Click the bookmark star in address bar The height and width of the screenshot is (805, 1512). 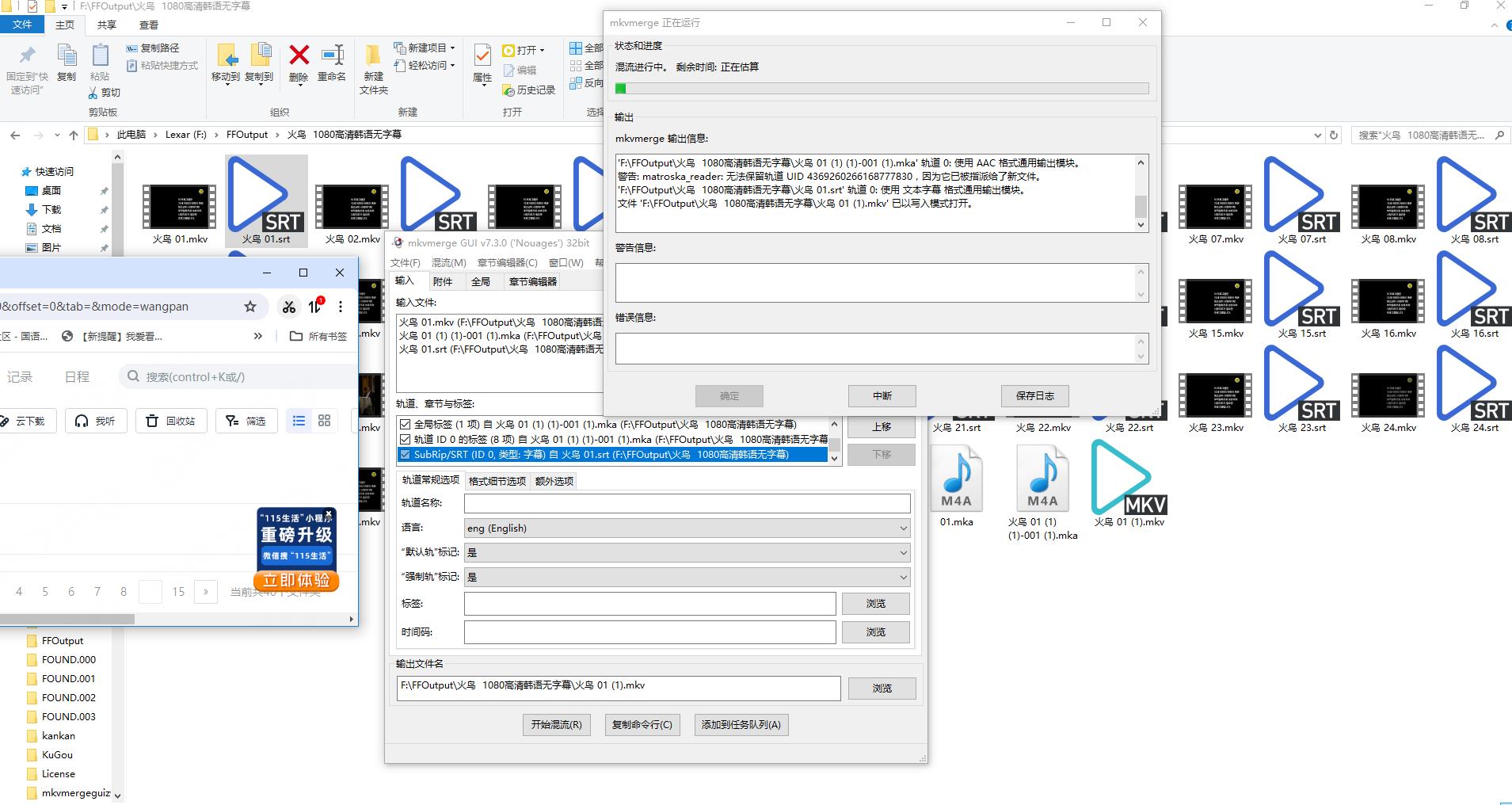tap(250, 307)
